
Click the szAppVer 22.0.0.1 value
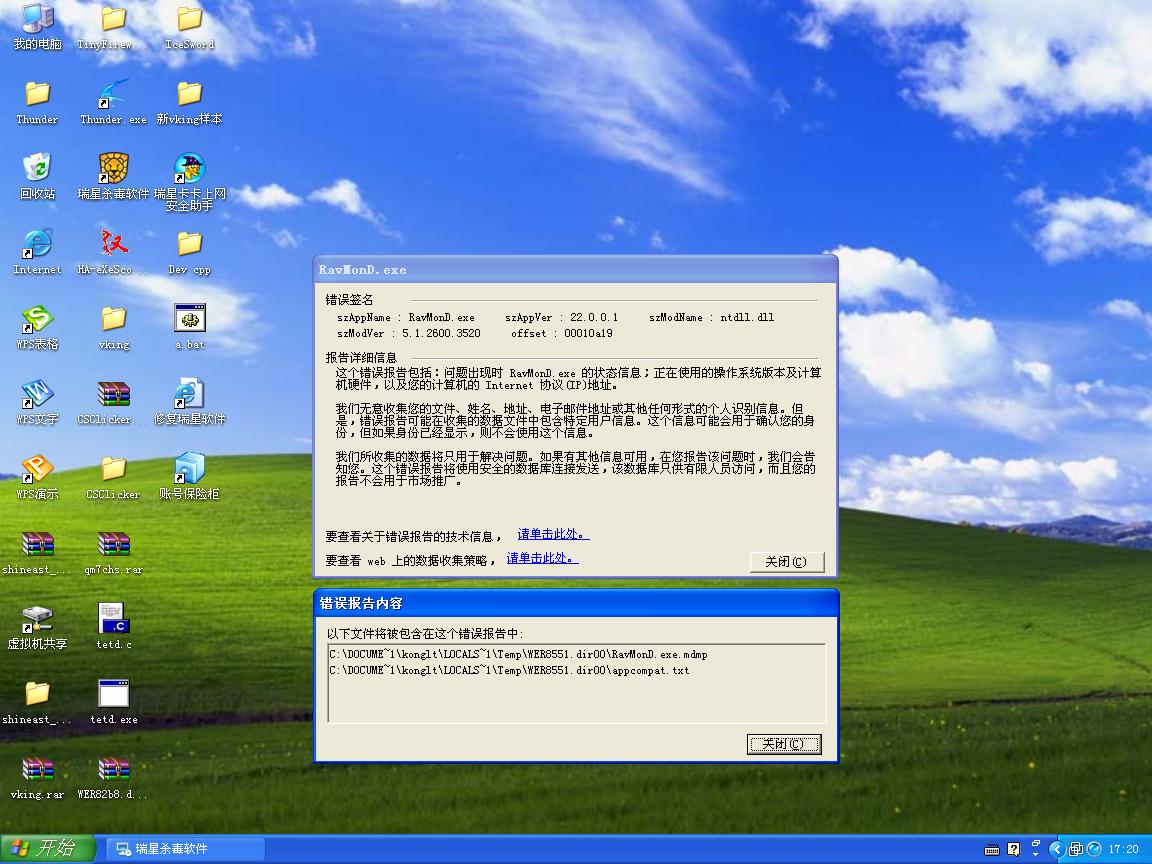tap(594, 317)
